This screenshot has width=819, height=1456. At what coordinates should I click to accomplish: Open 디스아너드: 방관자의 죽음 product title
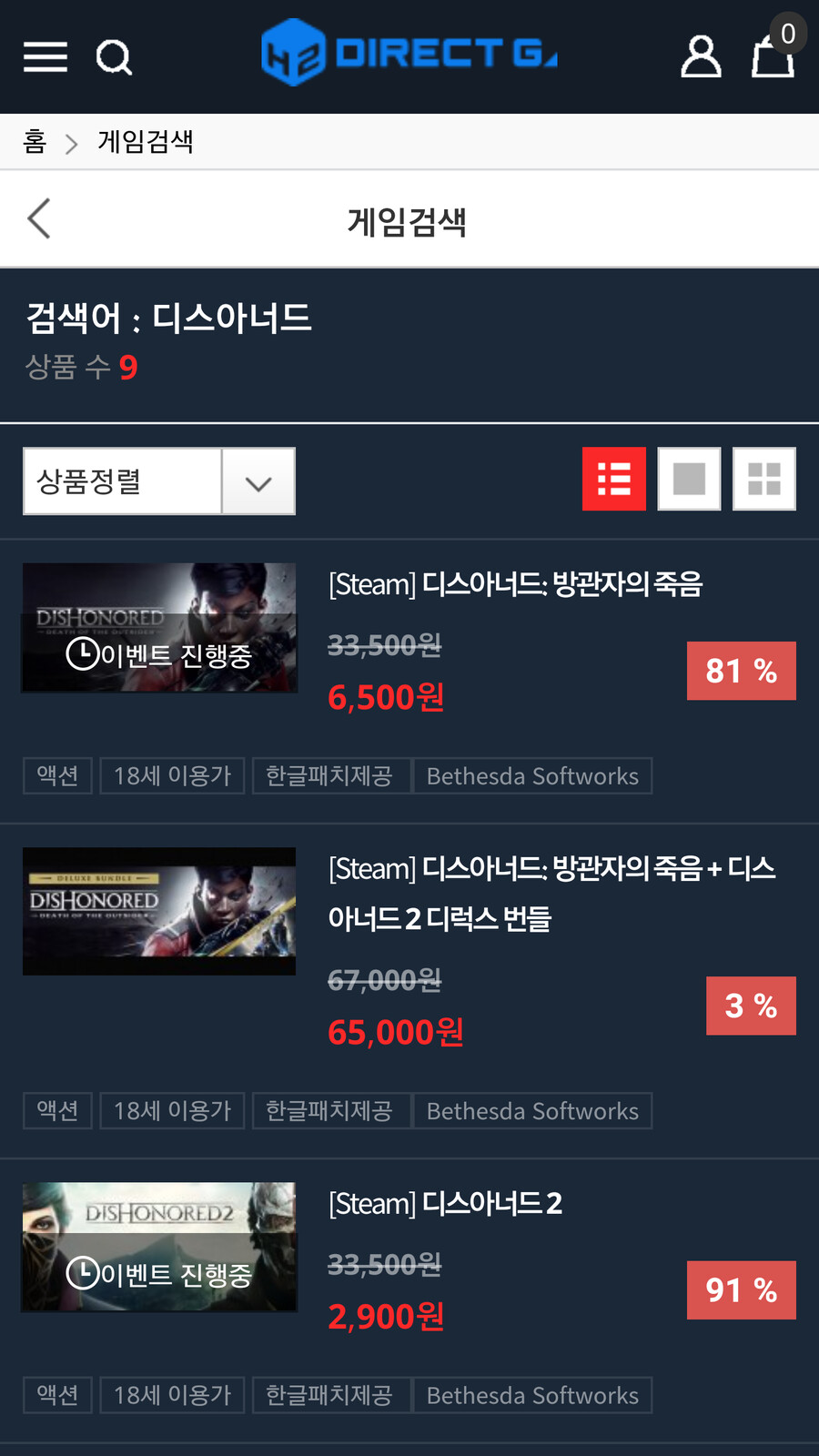(x=516, y=584)
